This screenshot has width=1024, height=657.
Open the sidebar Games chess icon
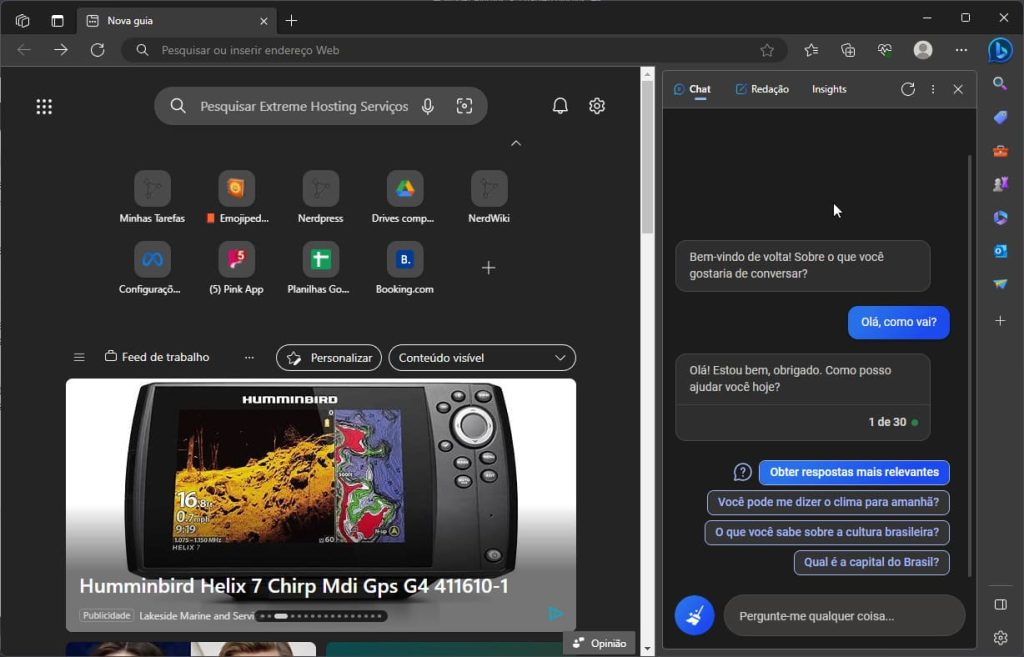point(1000,185)
